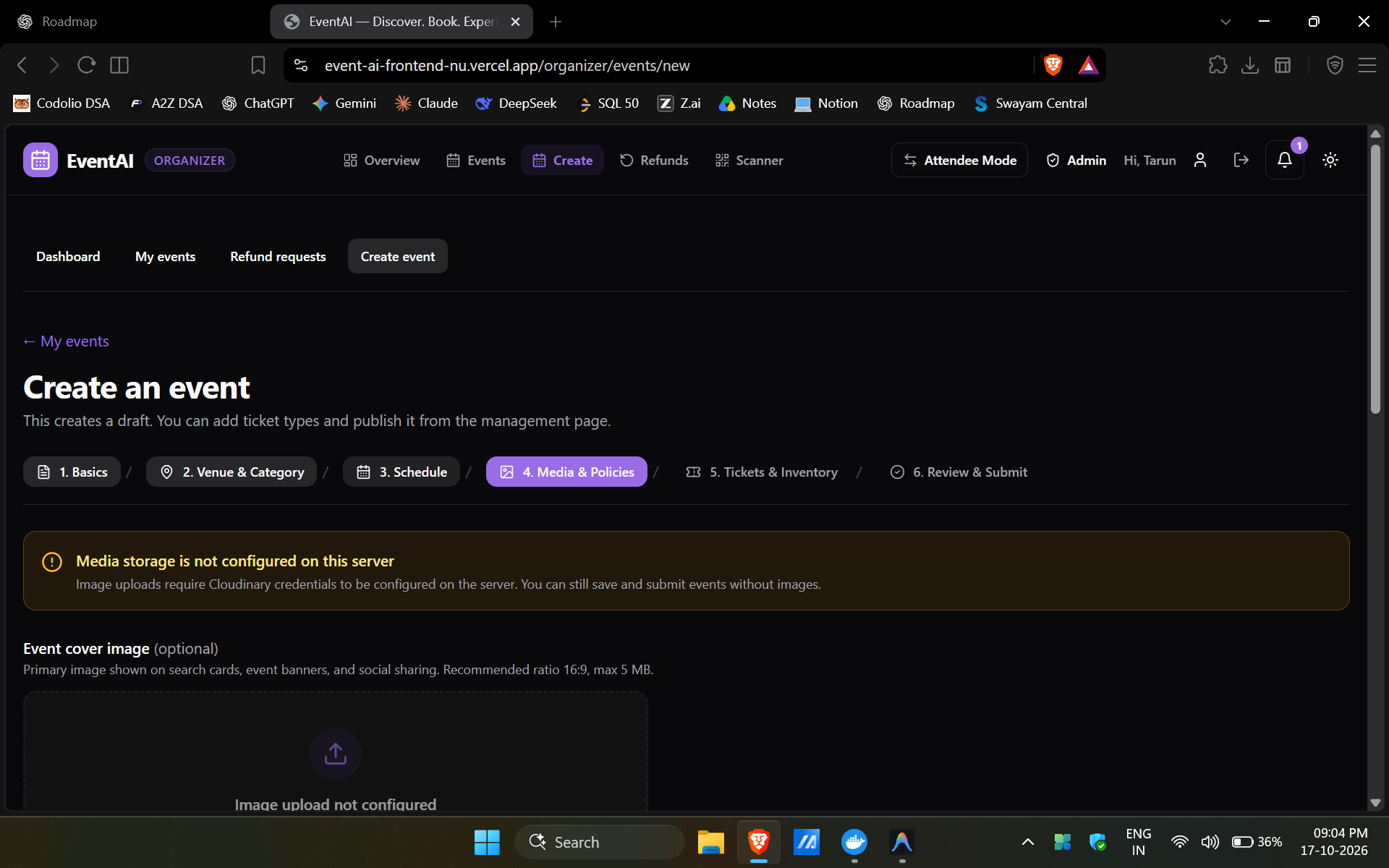The image size is (1389, 868).
Task: Click the Brave Rewards triangle icon
Action: [1088, 65]
